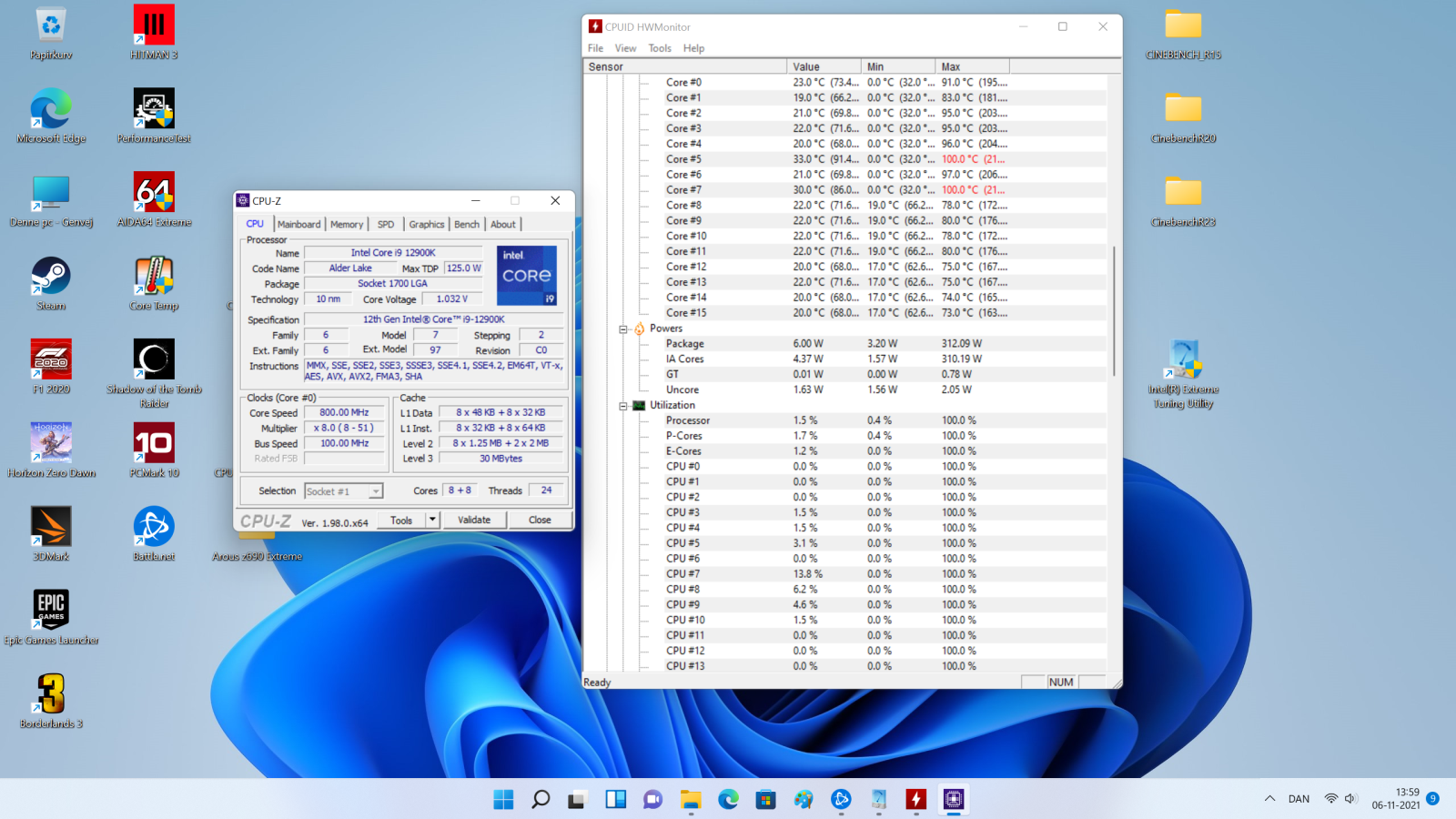Click the Value column header
Image resolution: width=1456 pixels, height=819 pixels.
pos(824,66)
